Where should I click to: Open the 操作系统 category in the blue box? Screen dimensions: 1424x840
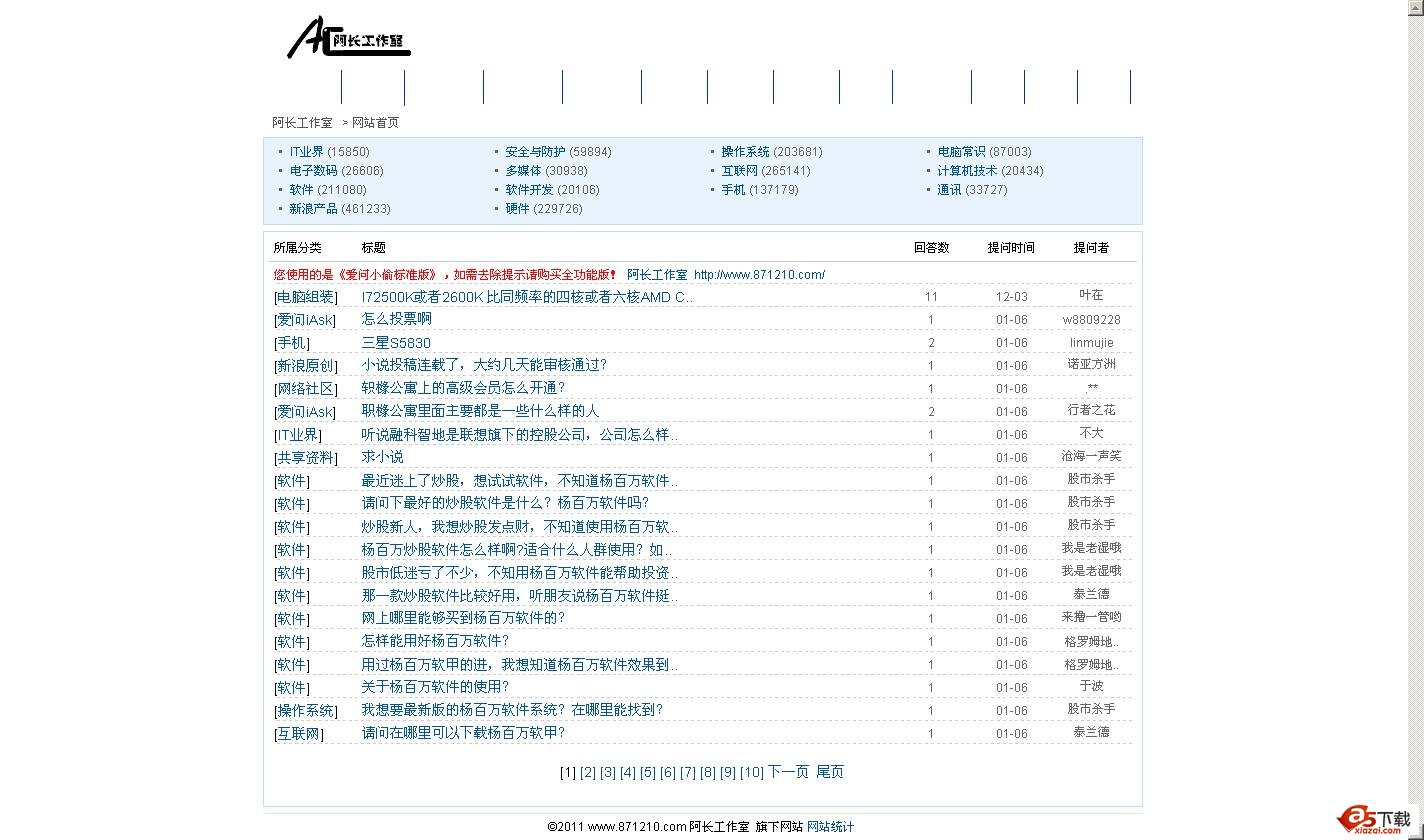coord(745,152)
